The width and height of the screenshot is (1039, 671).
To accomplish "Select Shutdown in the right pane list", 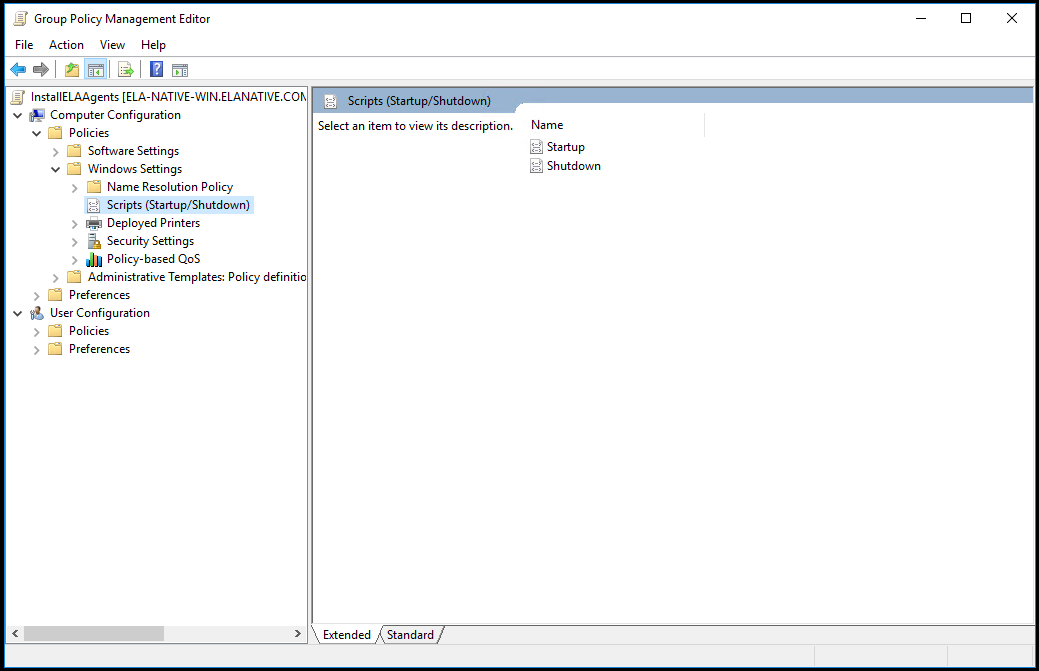I will tap(574, 166).
